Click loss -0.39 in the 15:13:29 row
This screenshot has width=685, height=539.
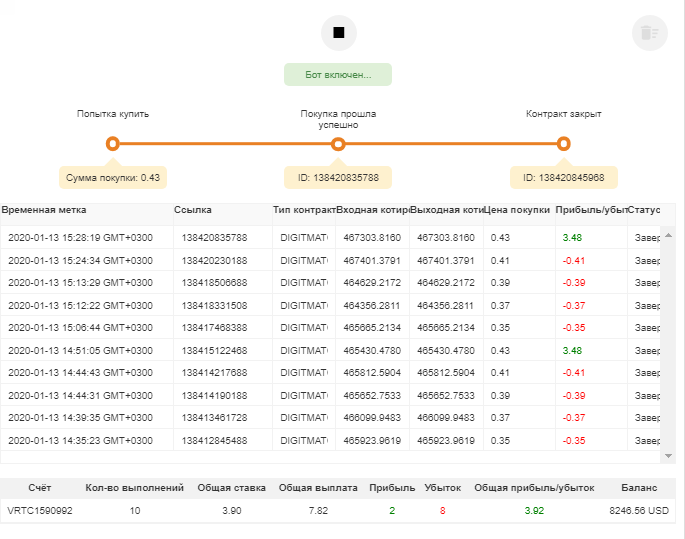click(574, 283)
